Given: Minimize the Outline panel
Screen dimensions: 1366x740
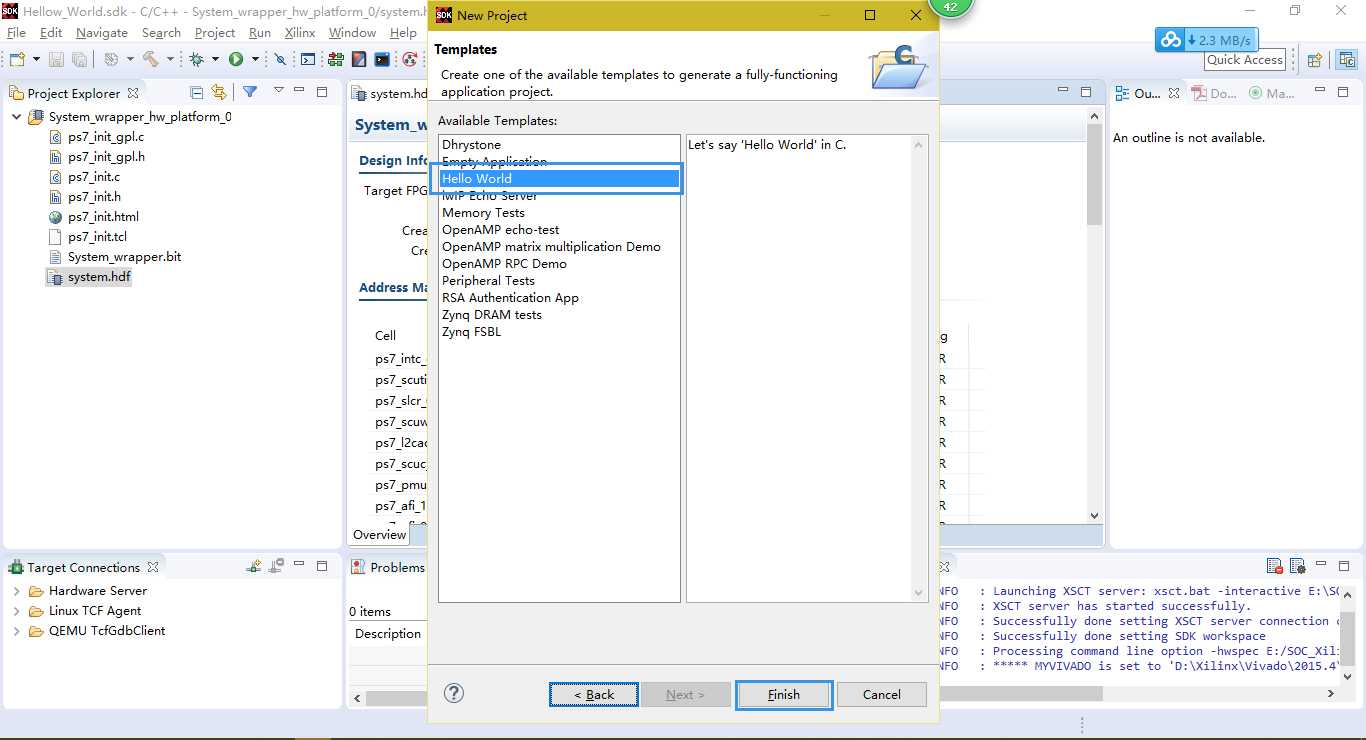Looking at the screenshot, I should click(x=1320, y=92).
